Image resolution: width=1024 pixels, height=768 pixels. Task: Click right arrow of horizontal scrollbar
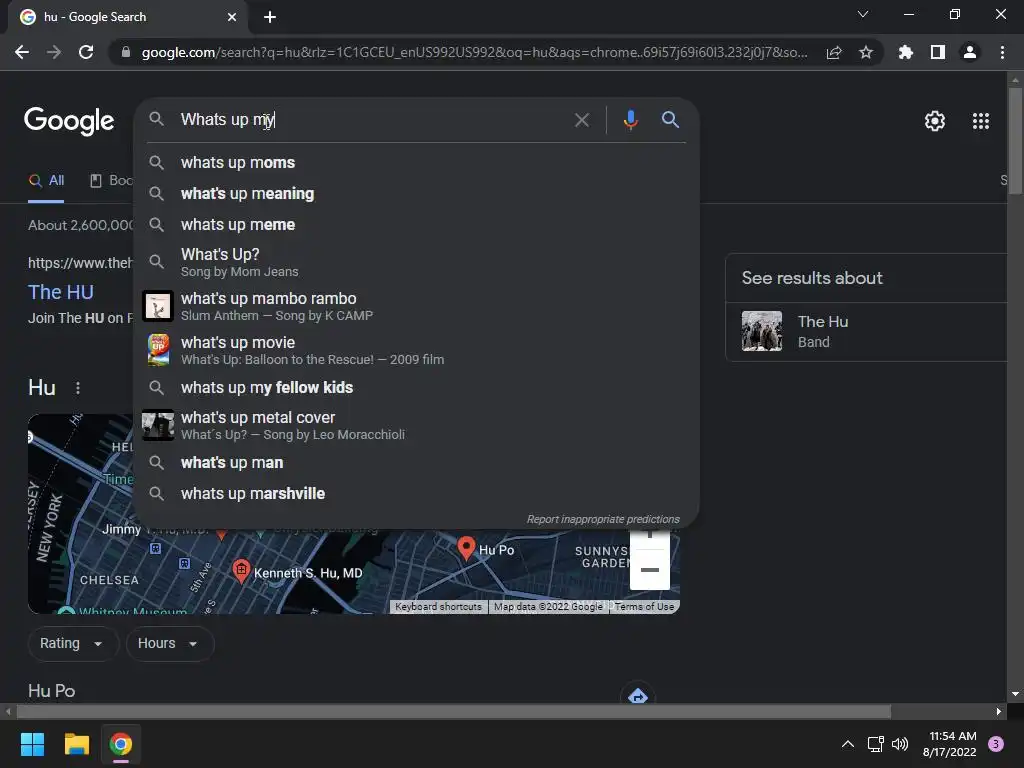pos(999,711)
